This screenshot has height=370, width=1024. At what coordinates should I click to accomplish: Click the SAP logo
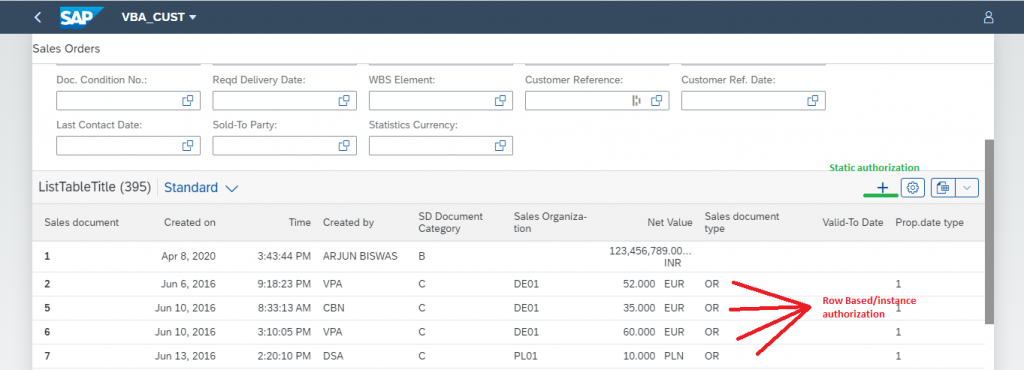[x=82, y=18]
